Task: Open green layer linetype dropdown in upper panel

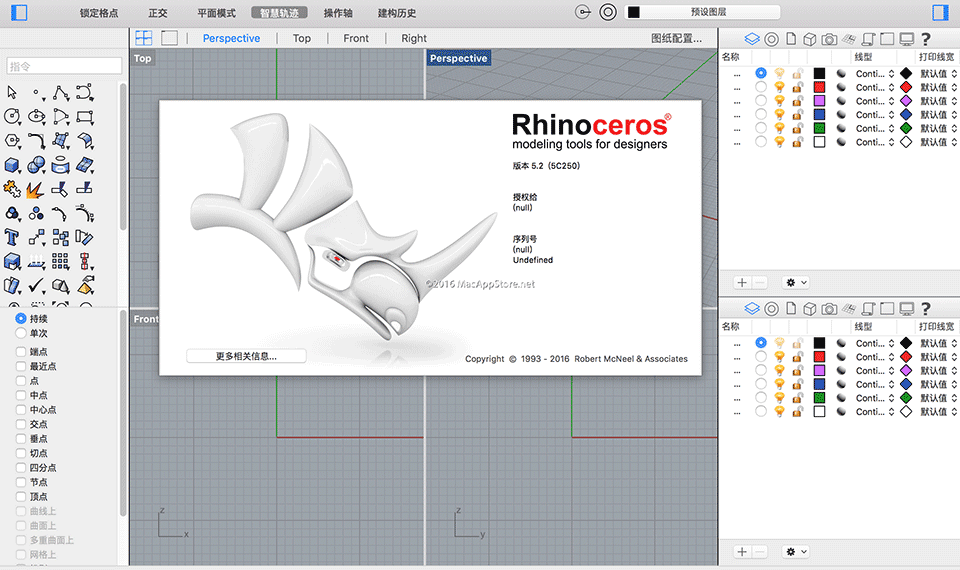Action: 875,128
